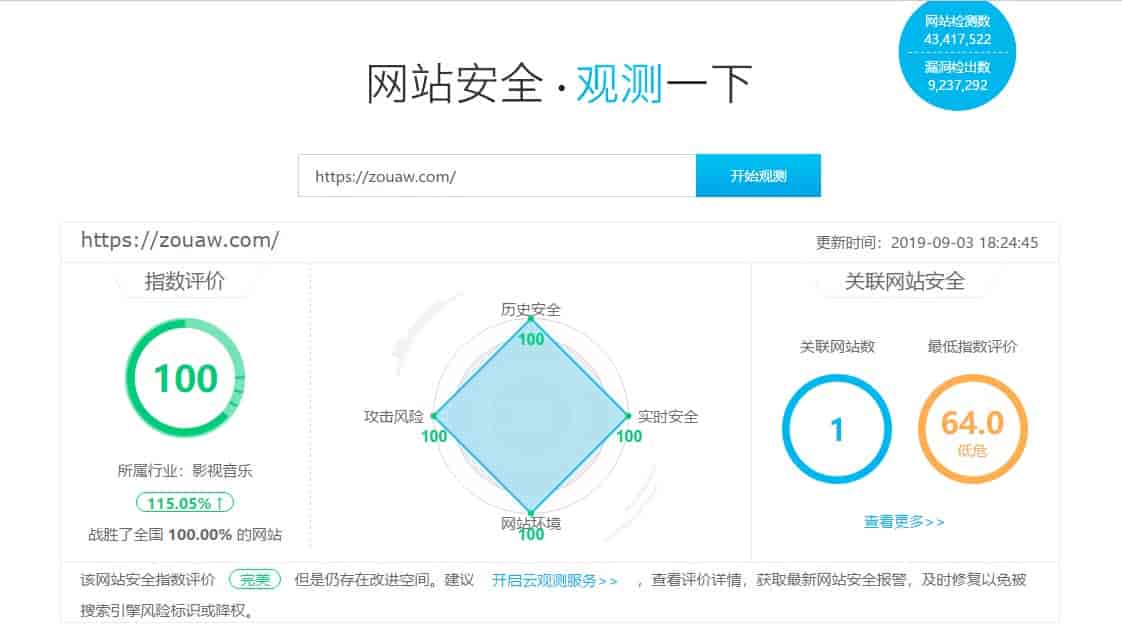Click the 网站安全·观测一下 page title

click(x=559, y=85)
